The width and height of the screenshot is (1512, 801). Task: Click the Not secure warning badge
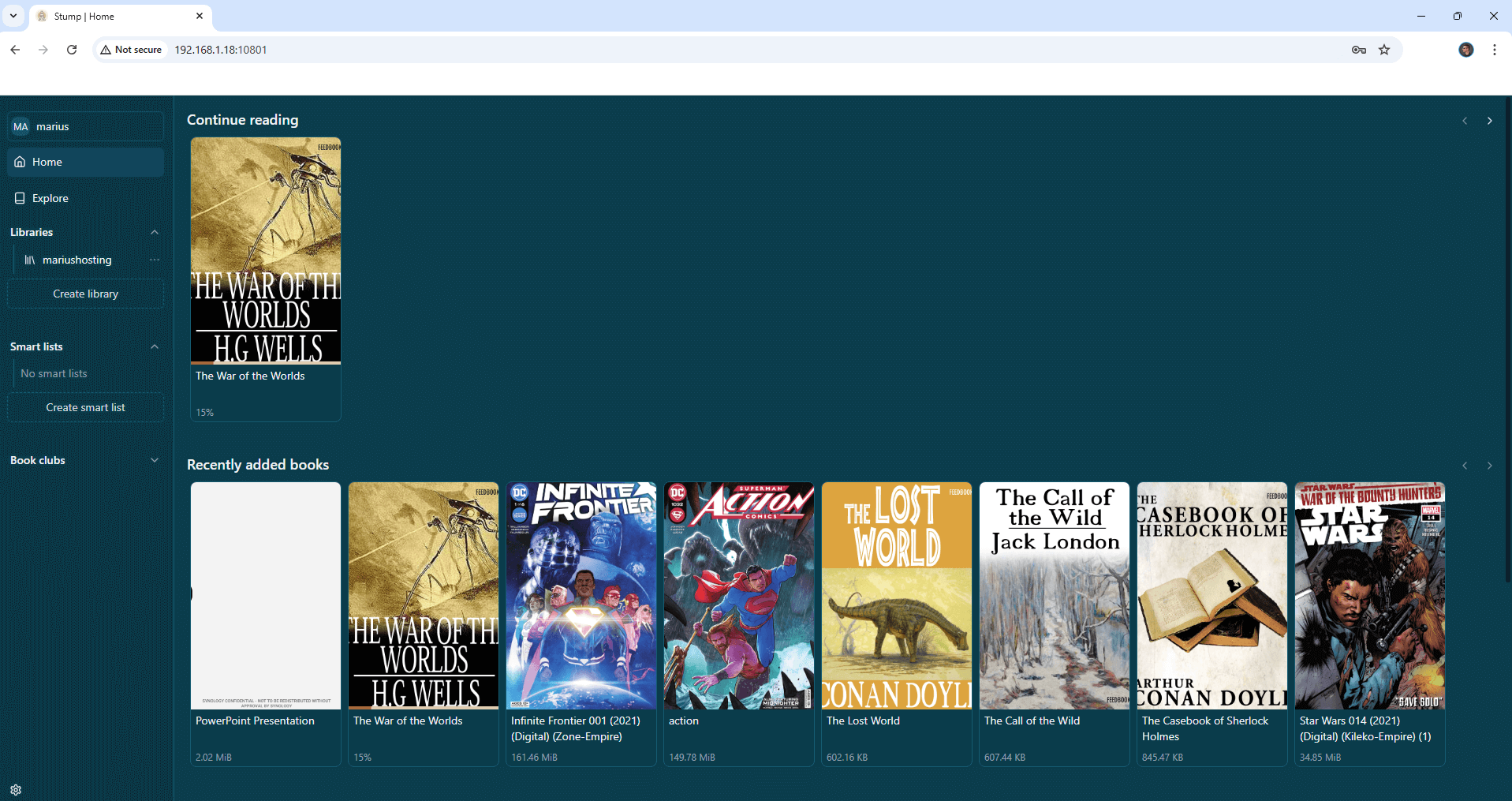pos(131,50)
